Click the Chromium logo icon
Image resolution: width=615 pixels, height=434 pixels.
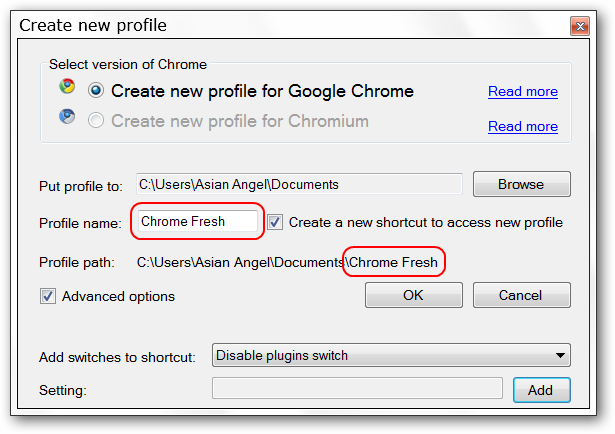[x=67, y=118]
